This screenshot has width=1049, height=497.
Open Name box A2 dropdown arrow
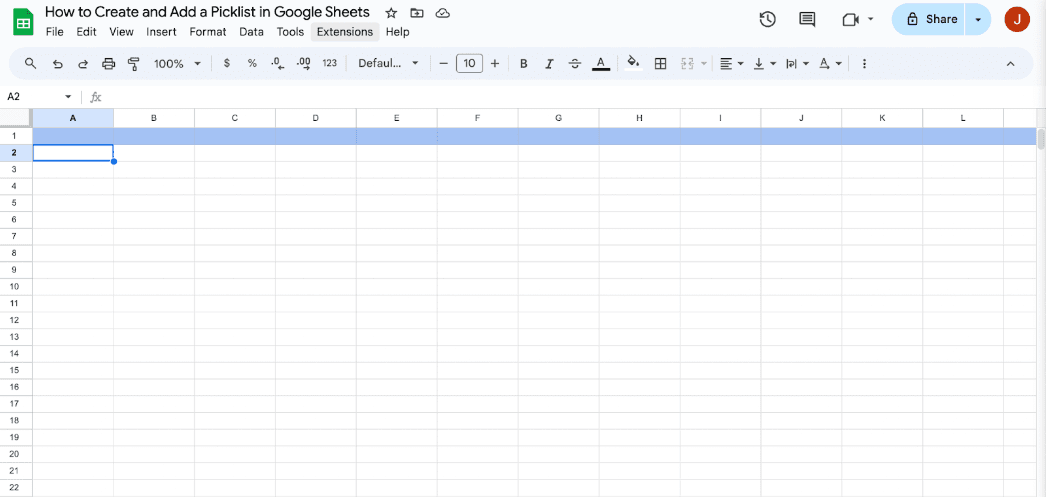pos(68,97)
